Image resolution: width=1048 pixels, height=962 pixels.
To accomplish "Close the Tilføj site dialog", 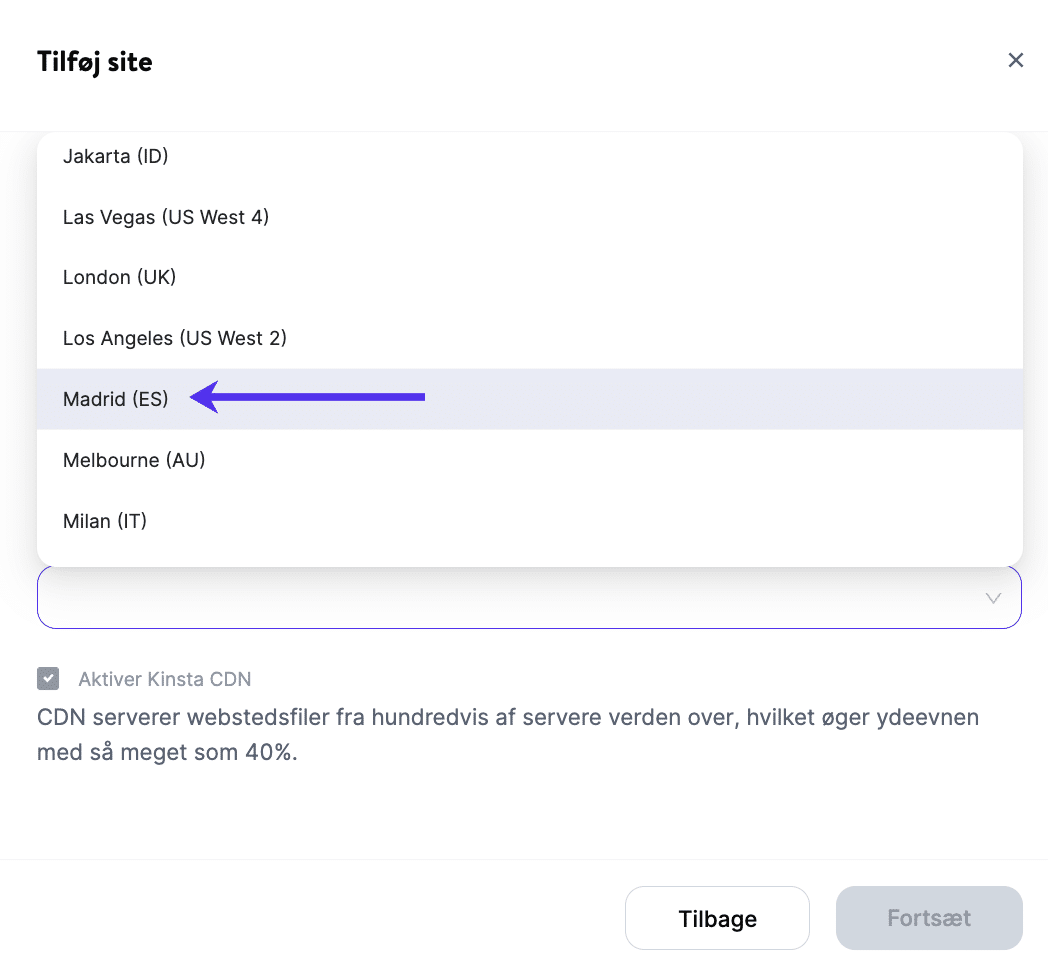I will tap(1015, 61).
